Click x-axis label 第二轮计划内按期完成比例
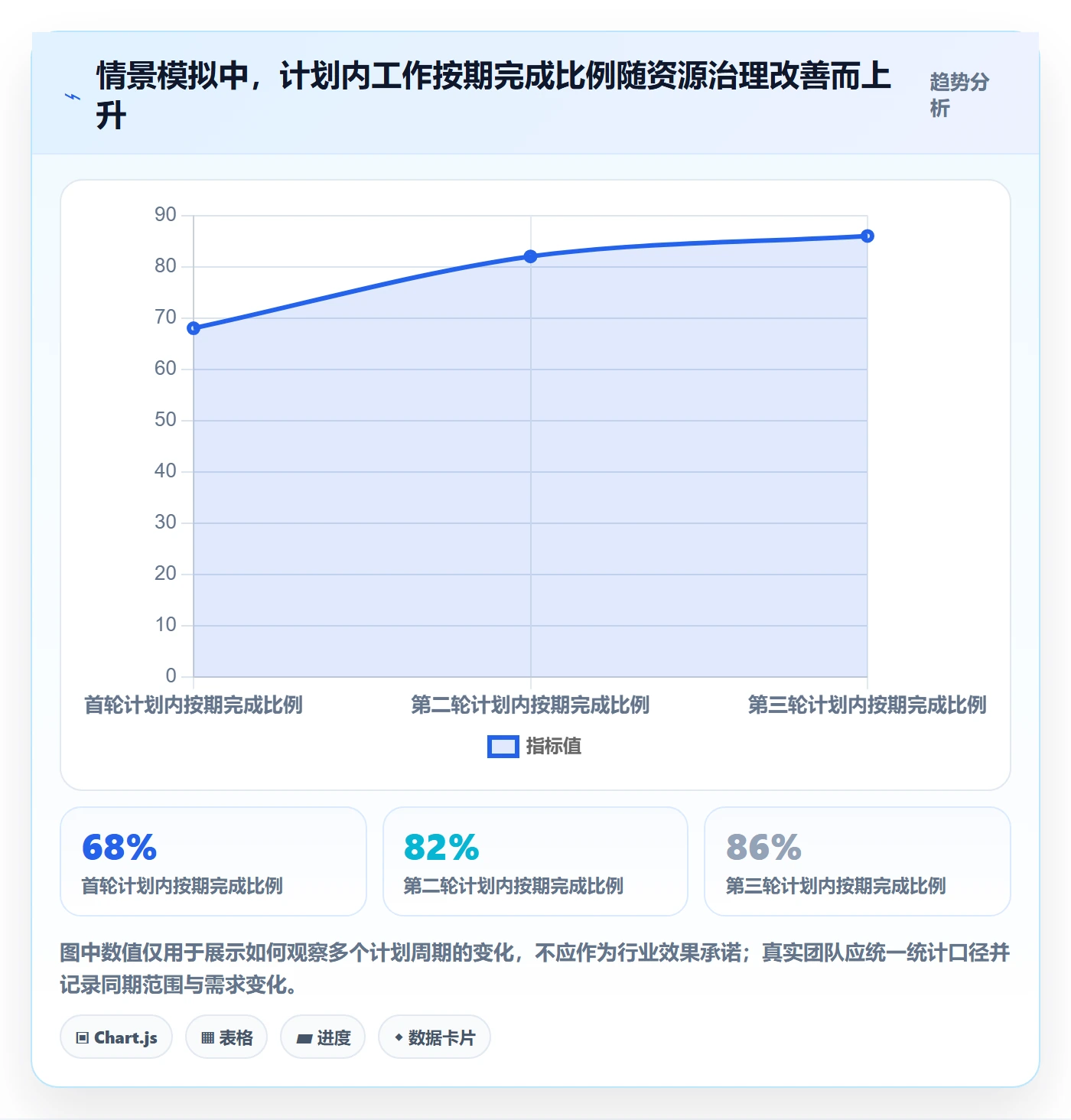The height and width of the screenshot is (1120, 1071). coord(530,705)
